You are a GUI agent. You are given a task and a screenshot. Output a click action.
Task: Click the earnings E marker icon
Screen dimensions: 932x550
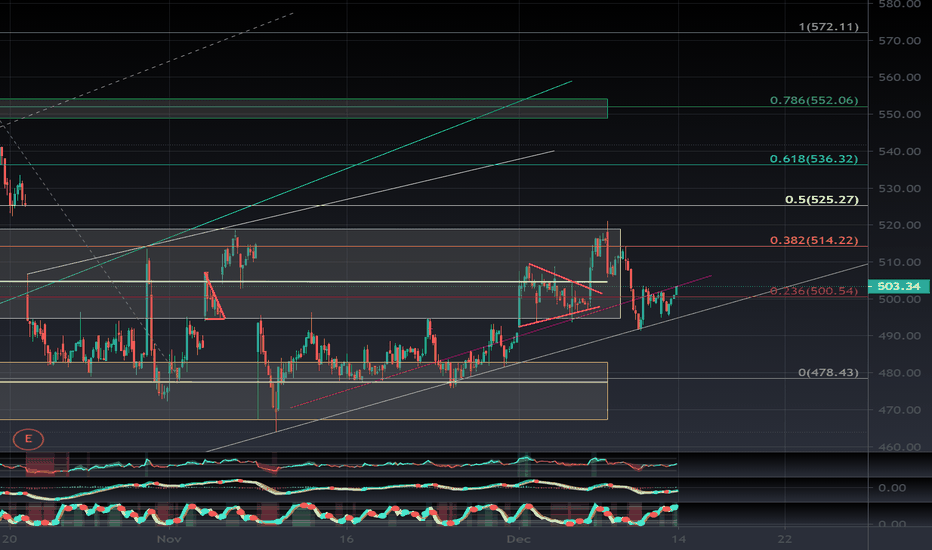click(x=28, y=439)
